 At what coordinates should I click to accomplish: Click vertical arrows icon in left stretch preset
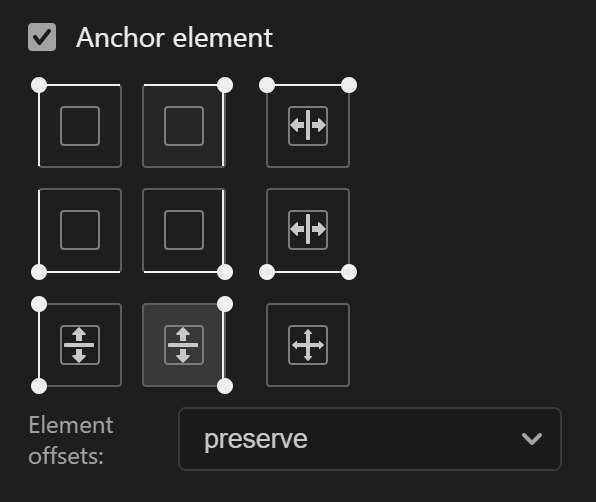[x=80, y=345]
